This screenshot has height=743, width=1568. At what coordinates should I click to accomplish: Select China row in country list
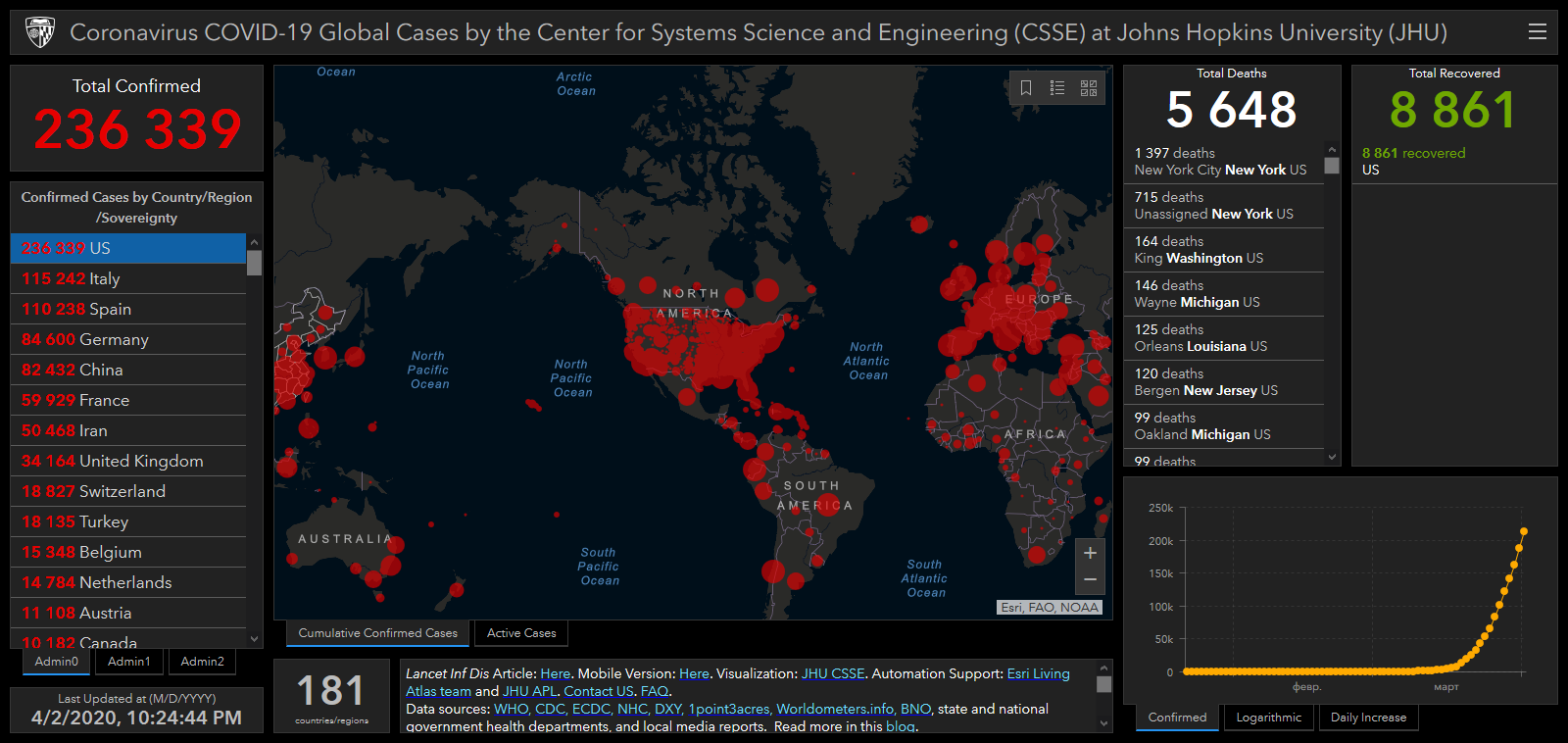click(x=128, y=370)
